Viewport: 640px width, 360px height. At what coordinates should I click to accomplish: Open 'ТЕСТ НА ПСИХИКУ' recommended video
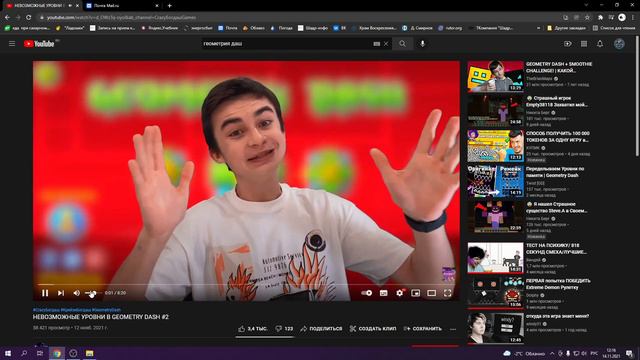[x=495, y=258]
